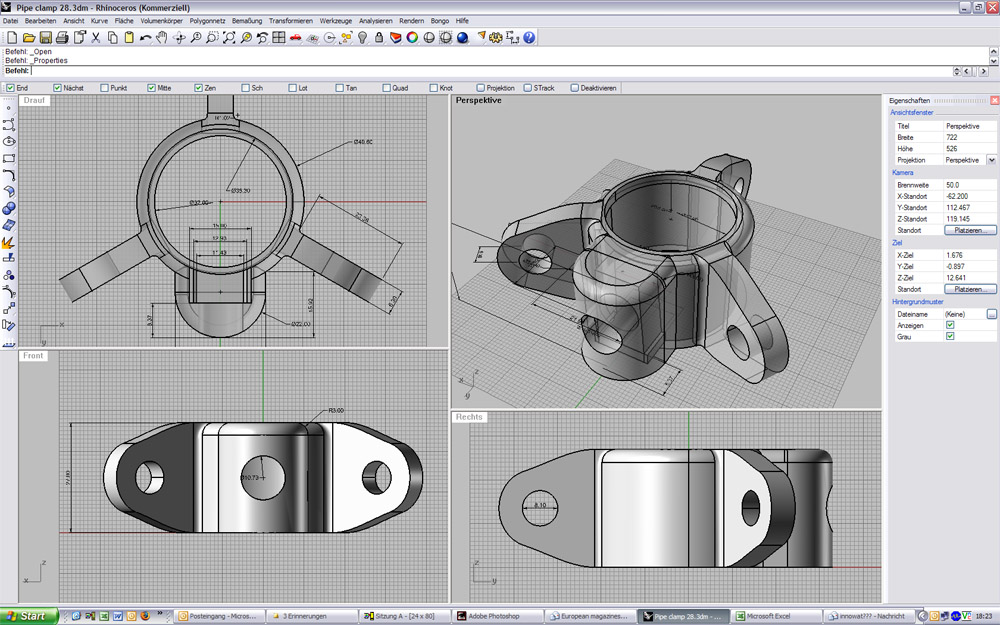Click the lock icon in toolbar
This screenshot has width=1000, height=625.
click(x=378, y=38)
